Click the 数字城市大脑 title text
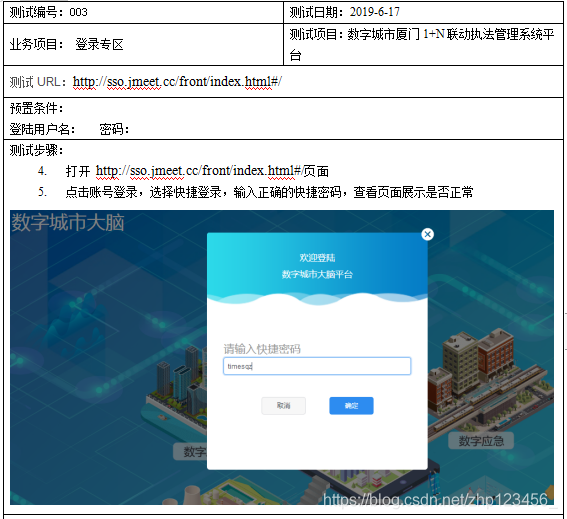This screenshot has height=519, width=567. (x=68, y=222)
